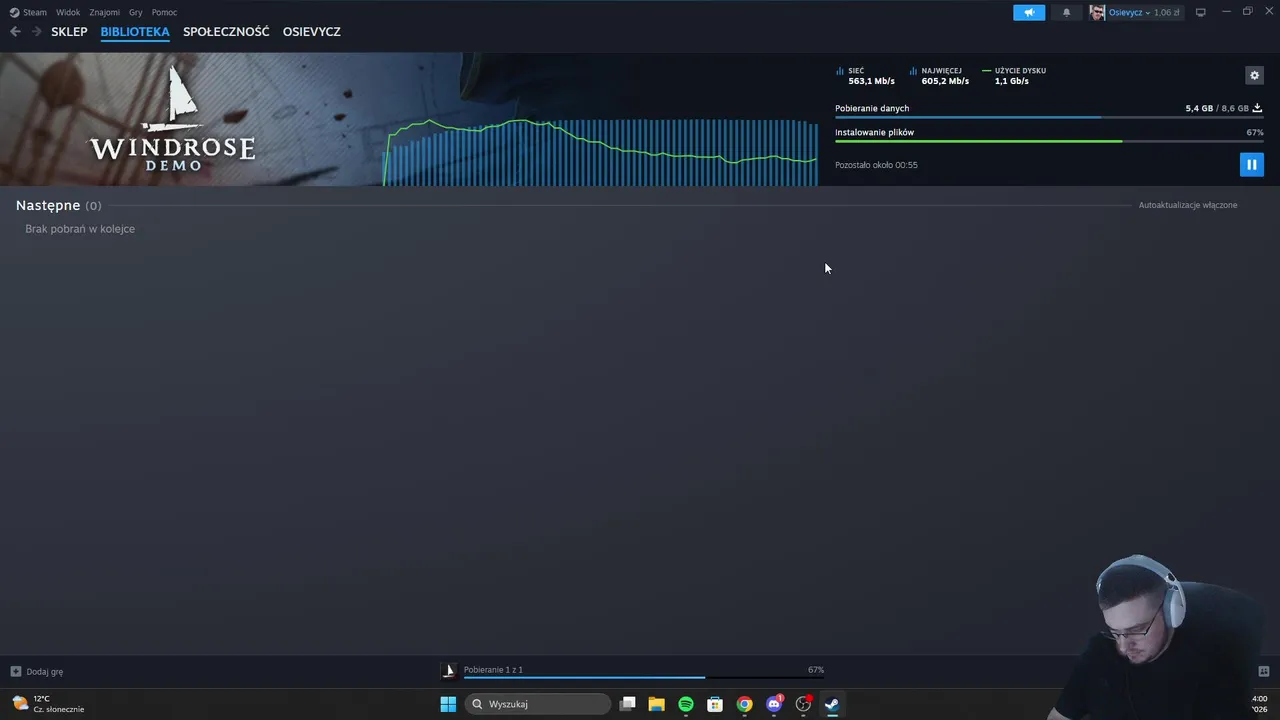1280x720 pixels.
Task: Open the weather widget showing 12°C
Action: 48,704
